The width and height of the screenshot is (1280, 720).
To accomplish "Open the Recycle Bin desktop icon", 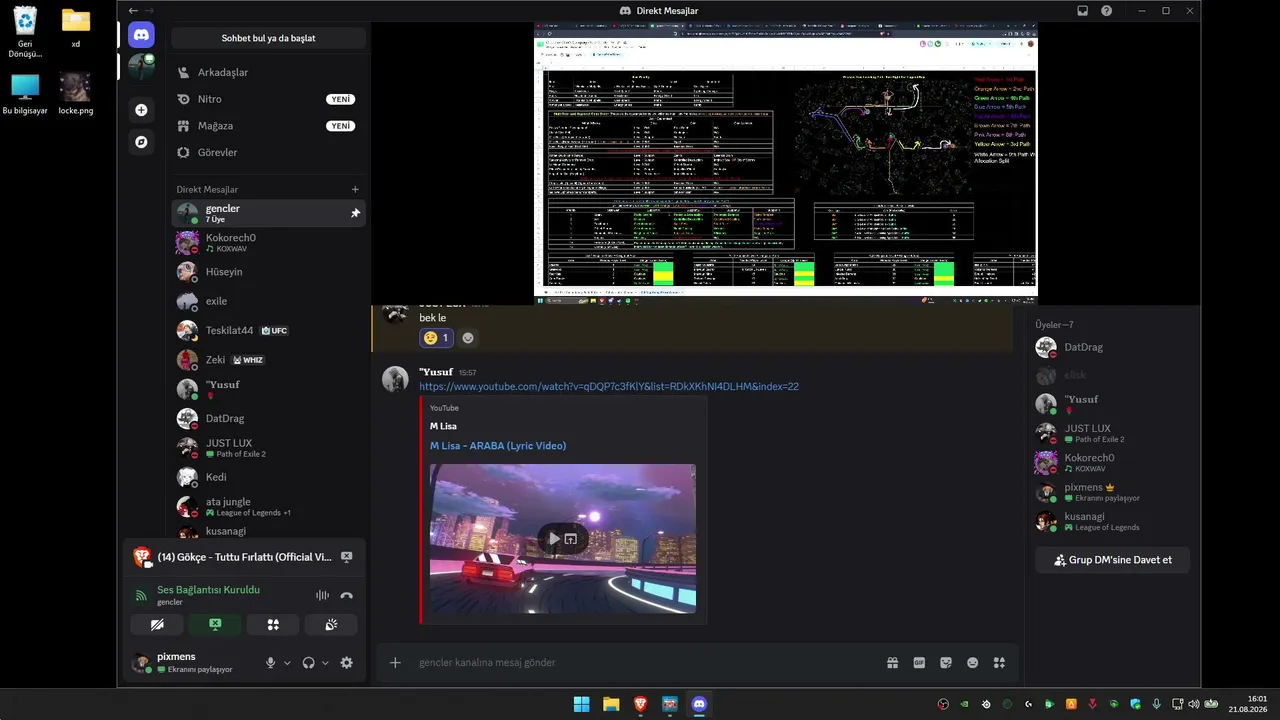I will coord(25,33).
